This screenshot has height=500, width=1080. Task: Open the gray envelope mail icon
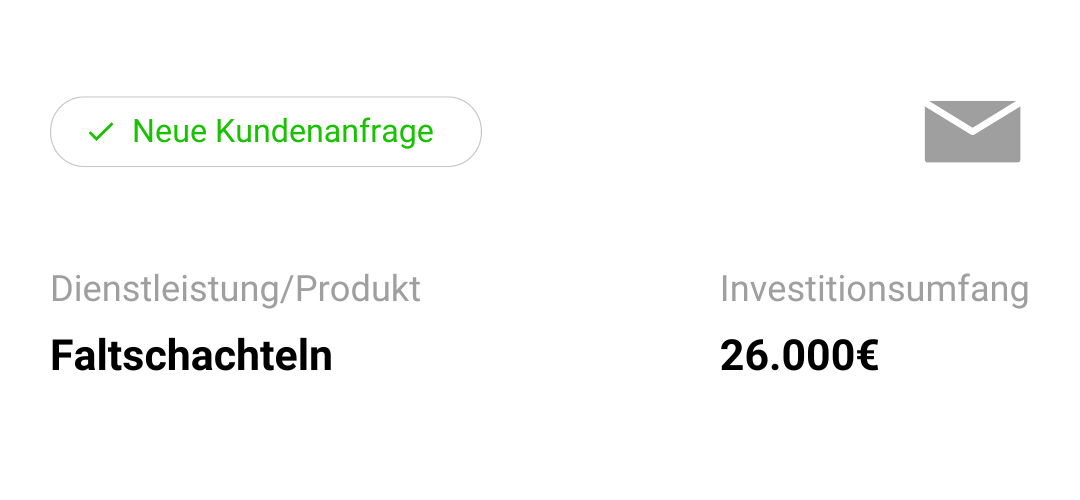(x=972, y=132)
